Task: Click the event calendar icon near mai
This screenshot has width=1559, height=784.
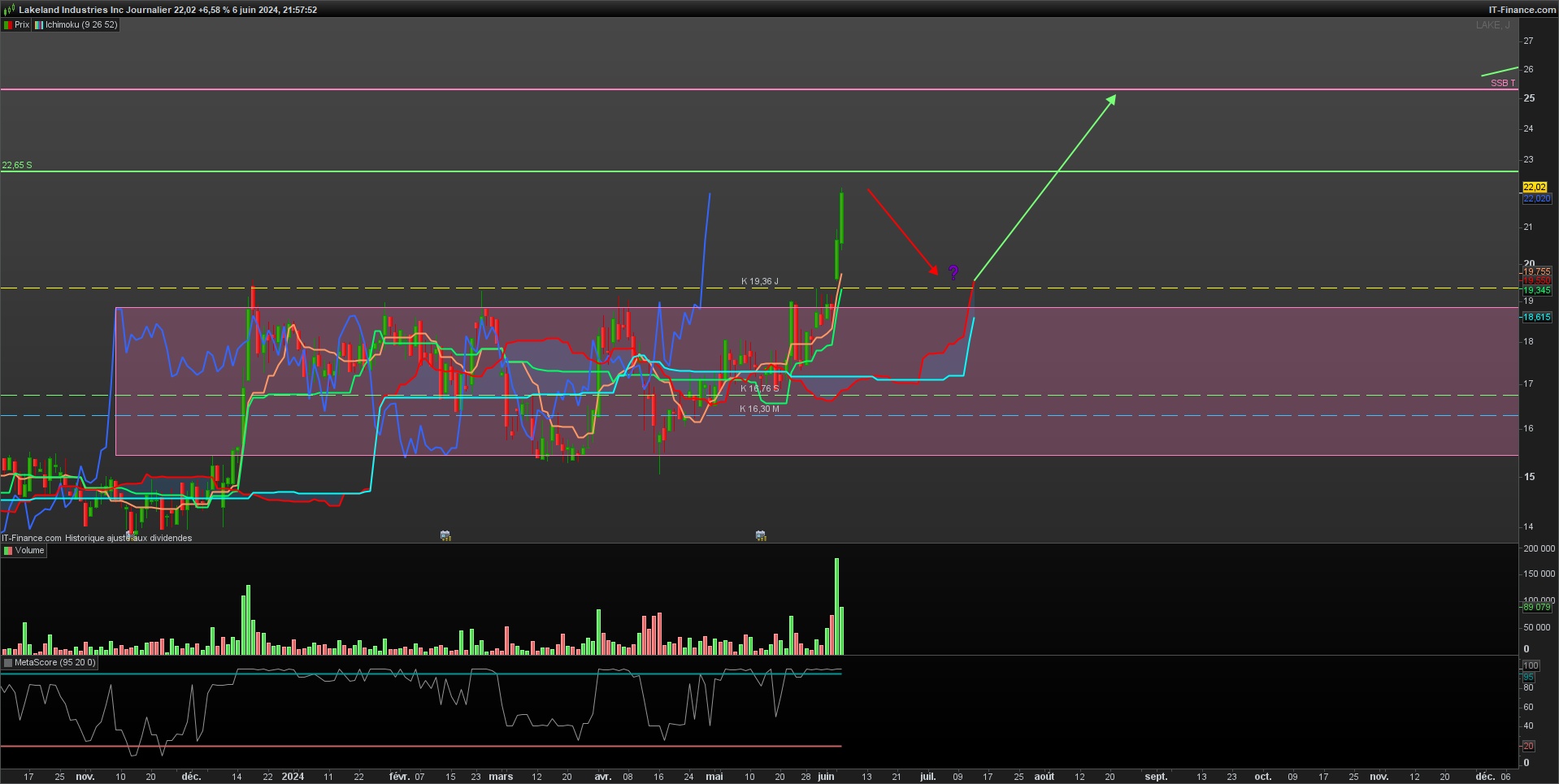Action: click(x=761, y=535)
